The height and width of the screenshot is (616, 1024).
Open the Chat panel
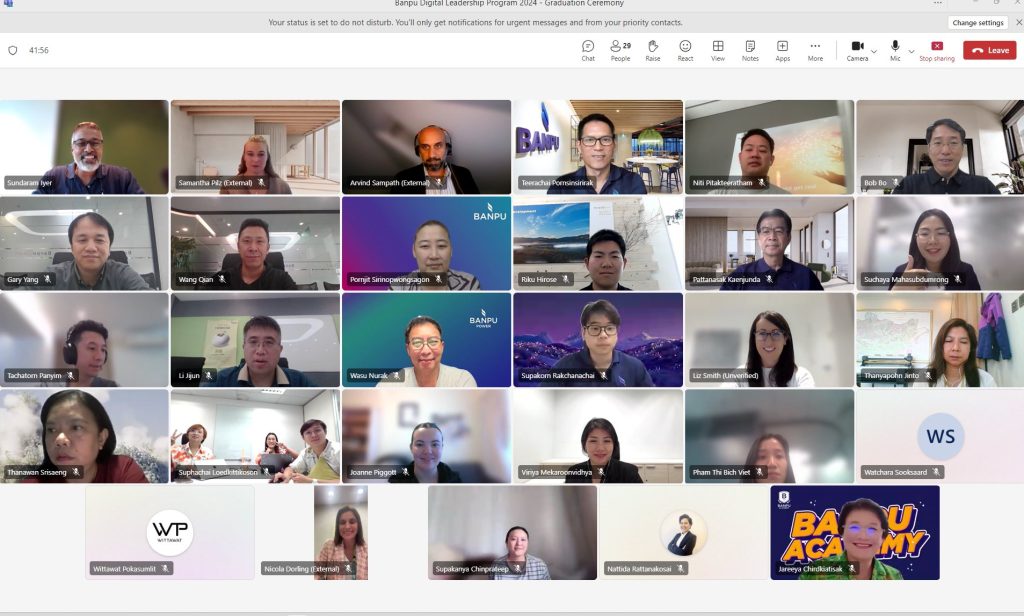click(588, 50)
